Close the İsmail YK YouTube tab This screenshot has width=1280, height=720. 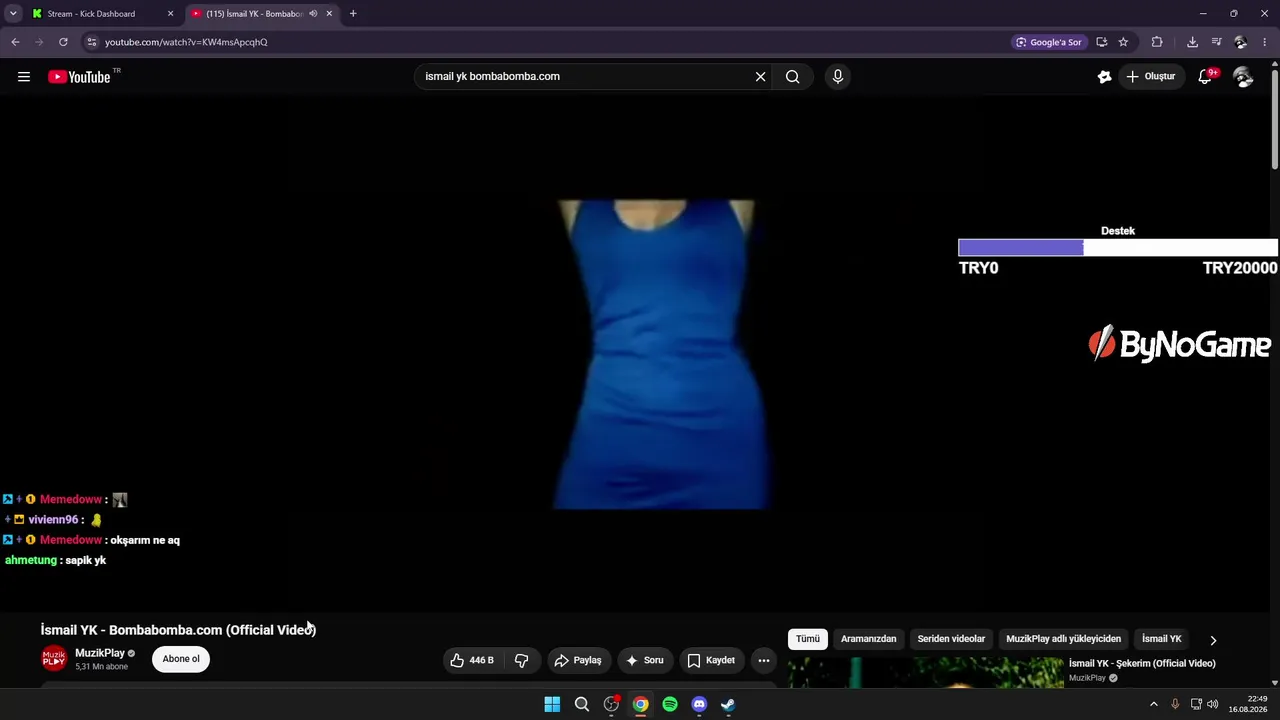tap(329, 14)
